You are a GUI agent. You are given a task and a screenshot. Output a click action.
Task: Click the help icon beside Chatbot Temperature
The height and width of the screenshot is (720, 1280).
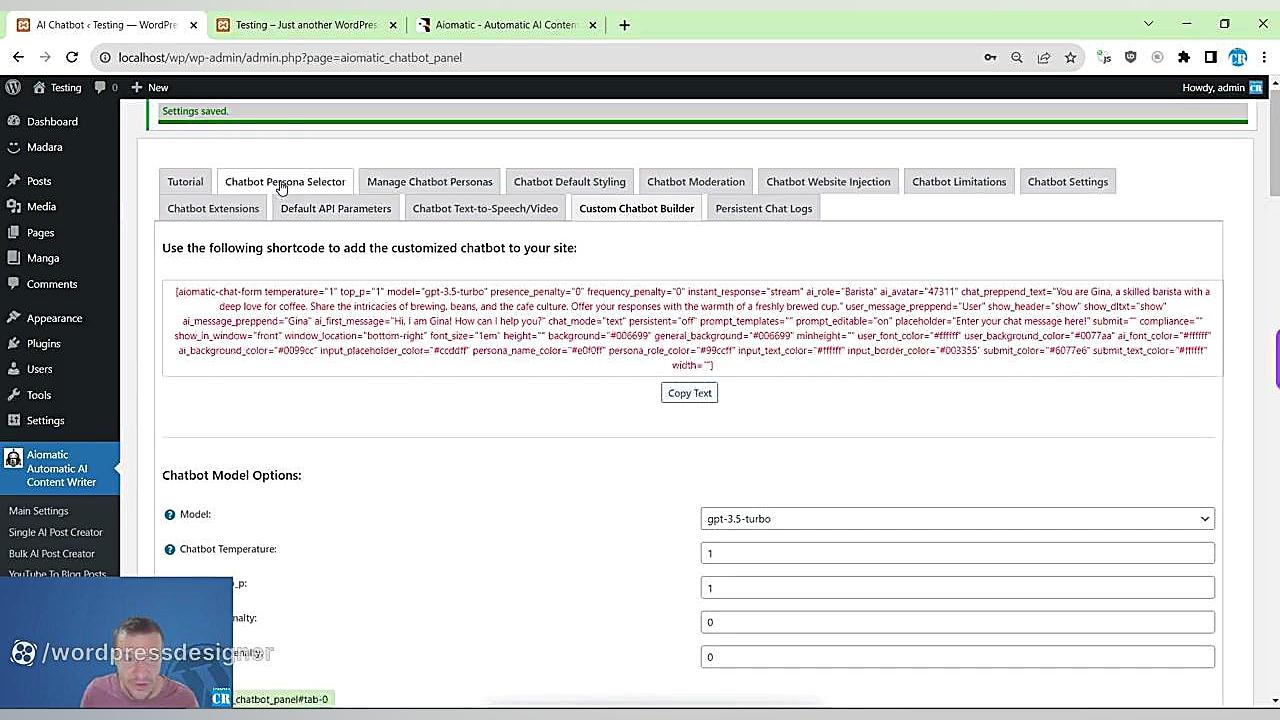tap(169, 550)
